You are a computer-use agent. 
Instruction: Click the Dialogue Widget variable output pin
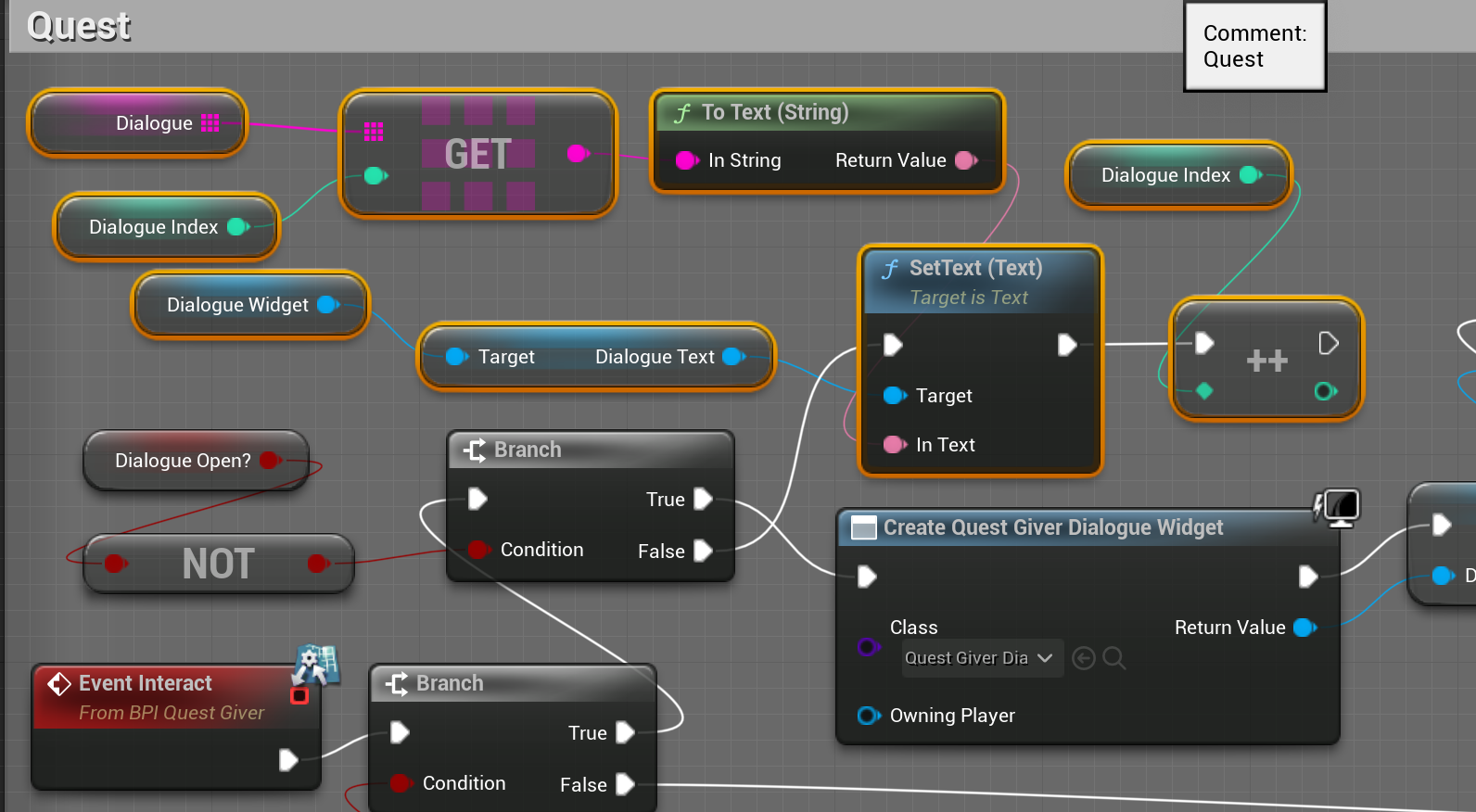click(328, 304)
